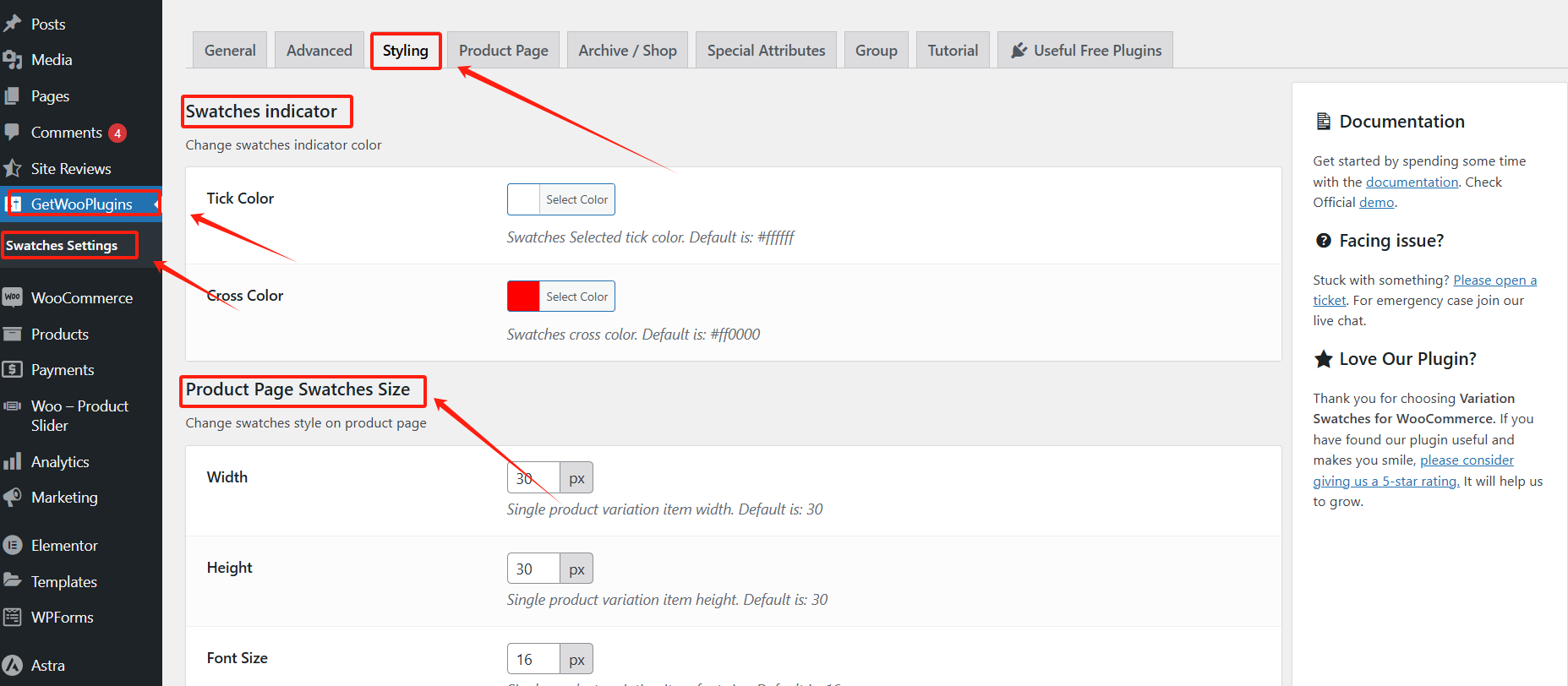
Task: Click the Templates folder icon
Action: click(12, 581)
